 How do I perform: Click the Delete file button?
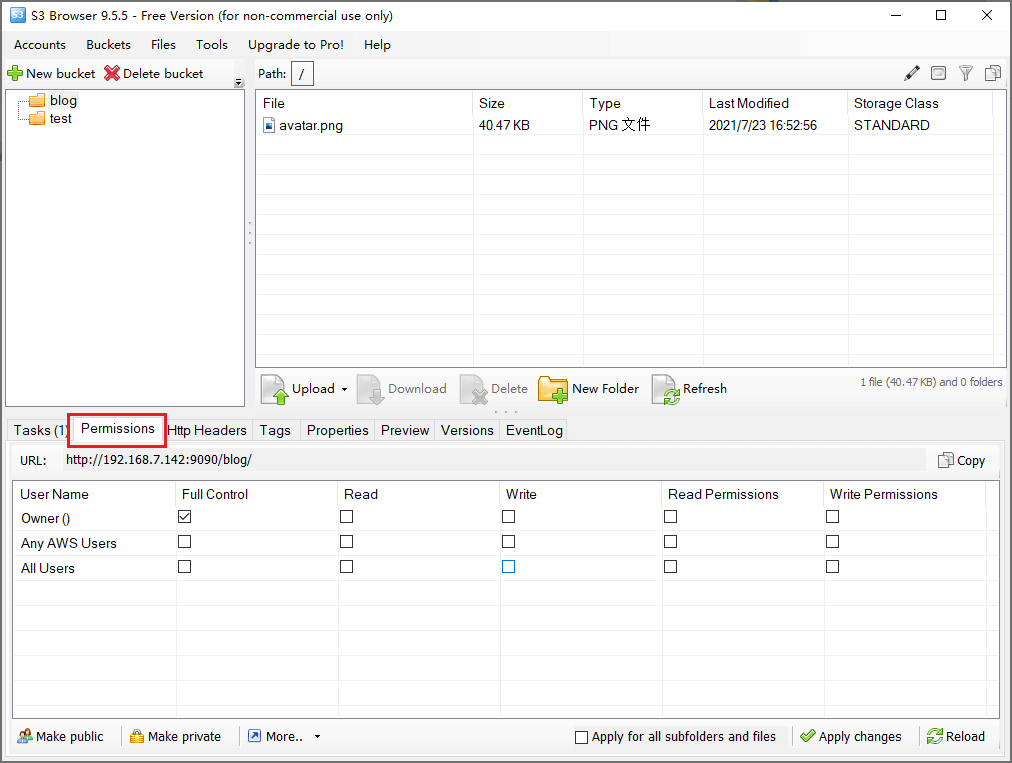click(x=494, y=389)
